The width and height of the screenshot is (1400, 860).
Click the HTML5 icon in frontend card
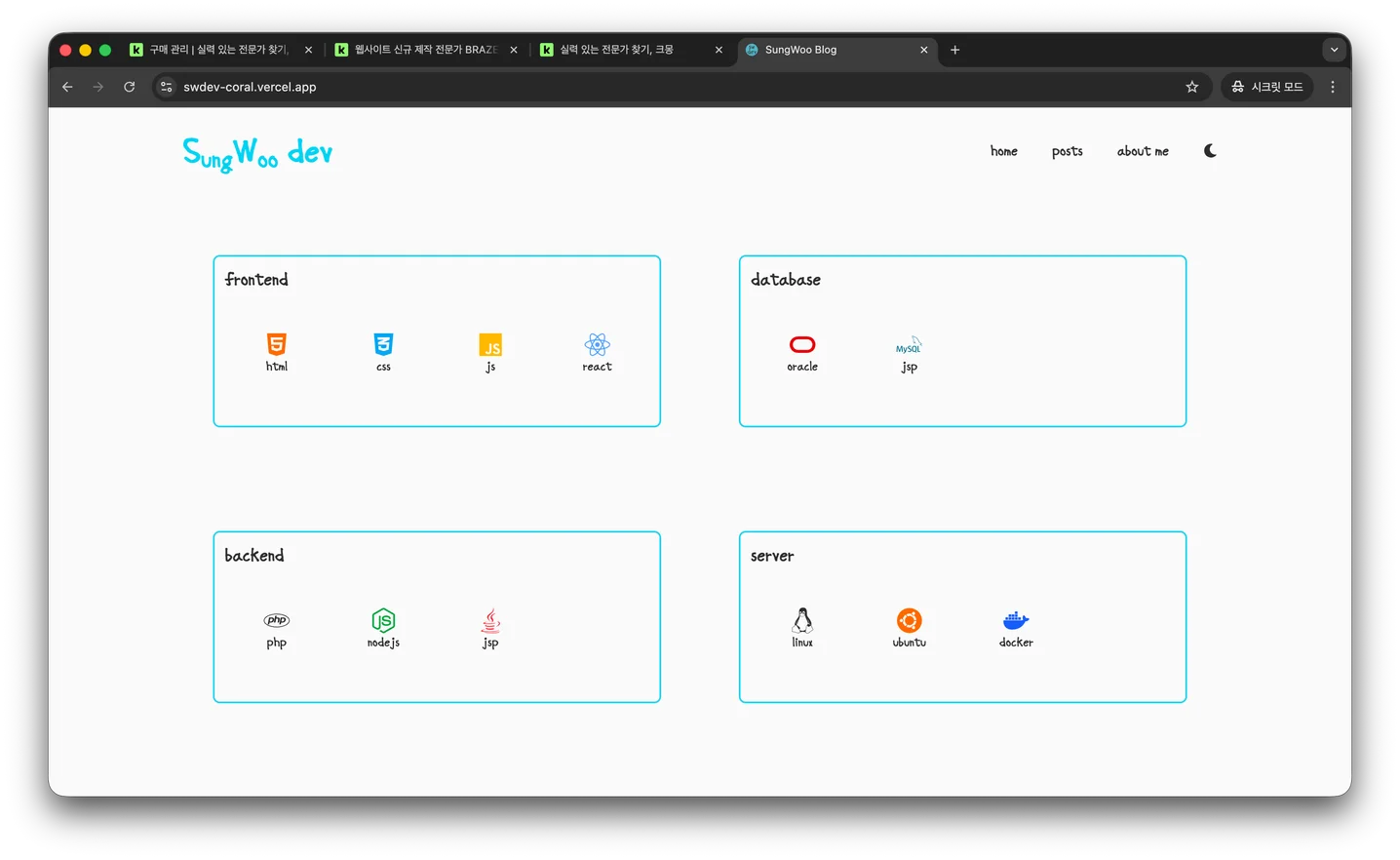coord(277,344)
